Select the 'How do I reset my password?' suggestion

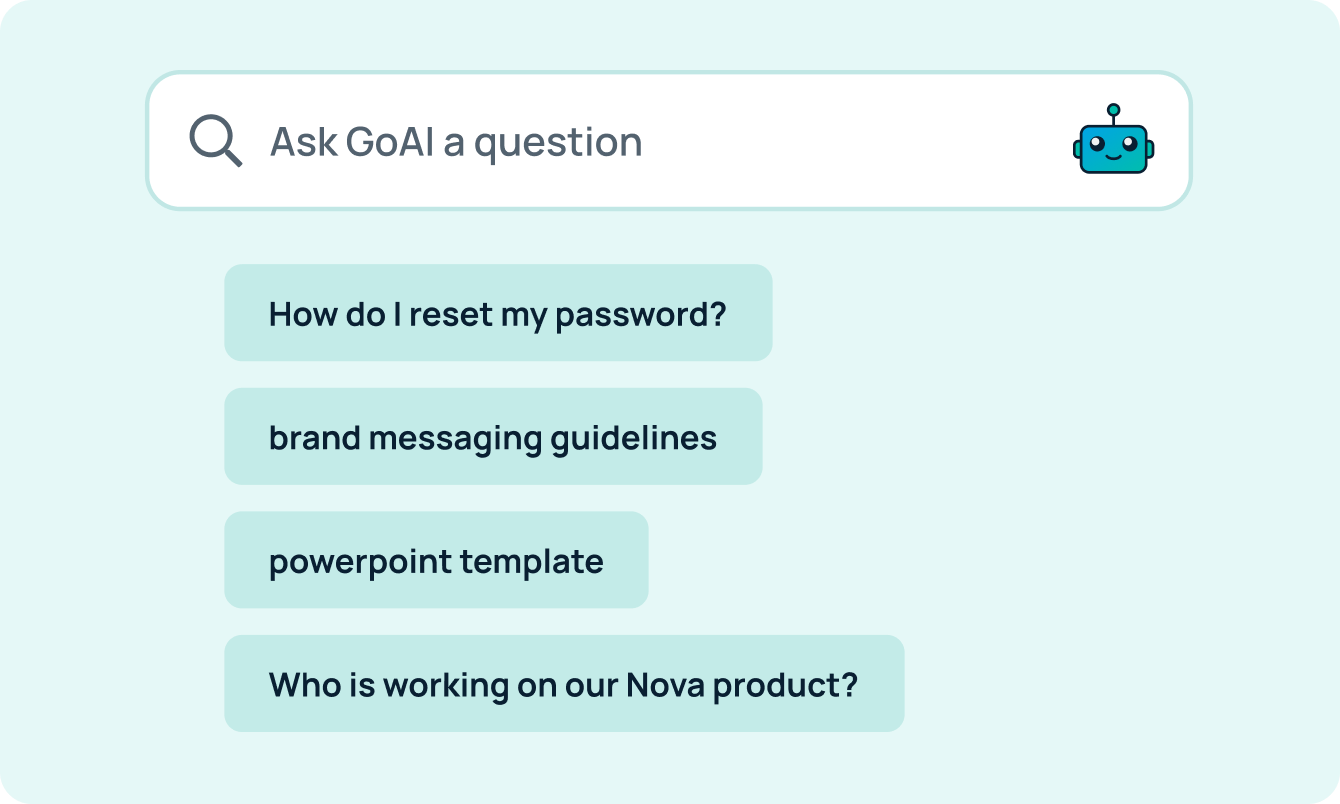coord(498,313)
